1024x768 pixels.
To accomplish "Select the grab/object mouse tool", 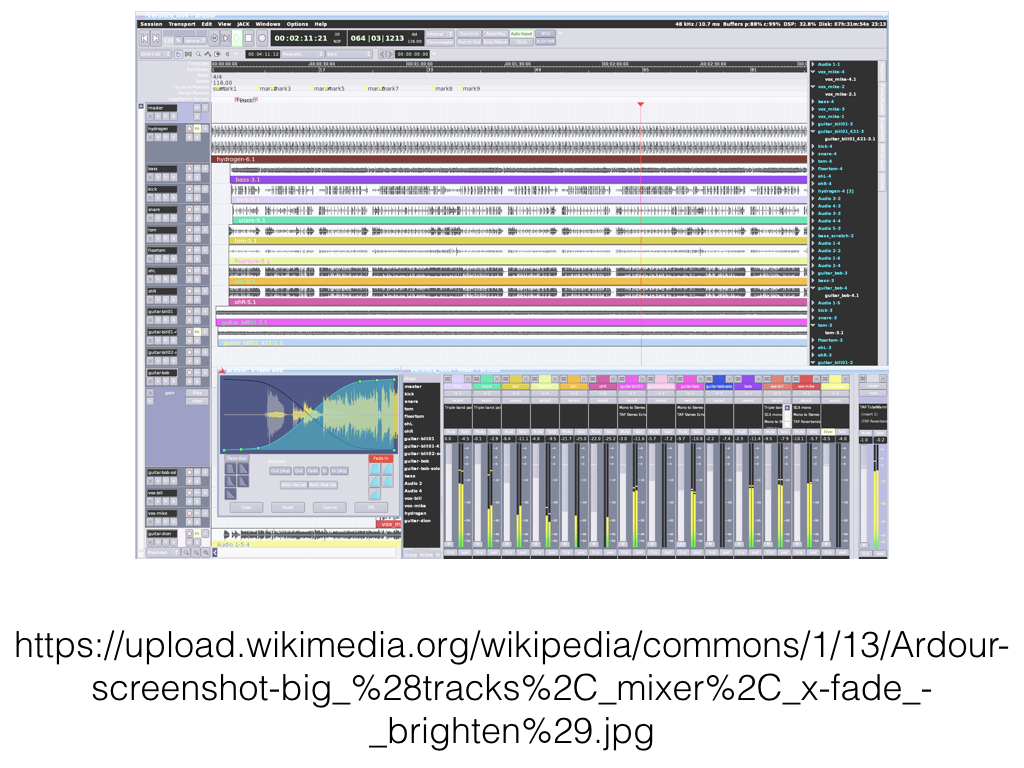I will [x=178, y=54].
